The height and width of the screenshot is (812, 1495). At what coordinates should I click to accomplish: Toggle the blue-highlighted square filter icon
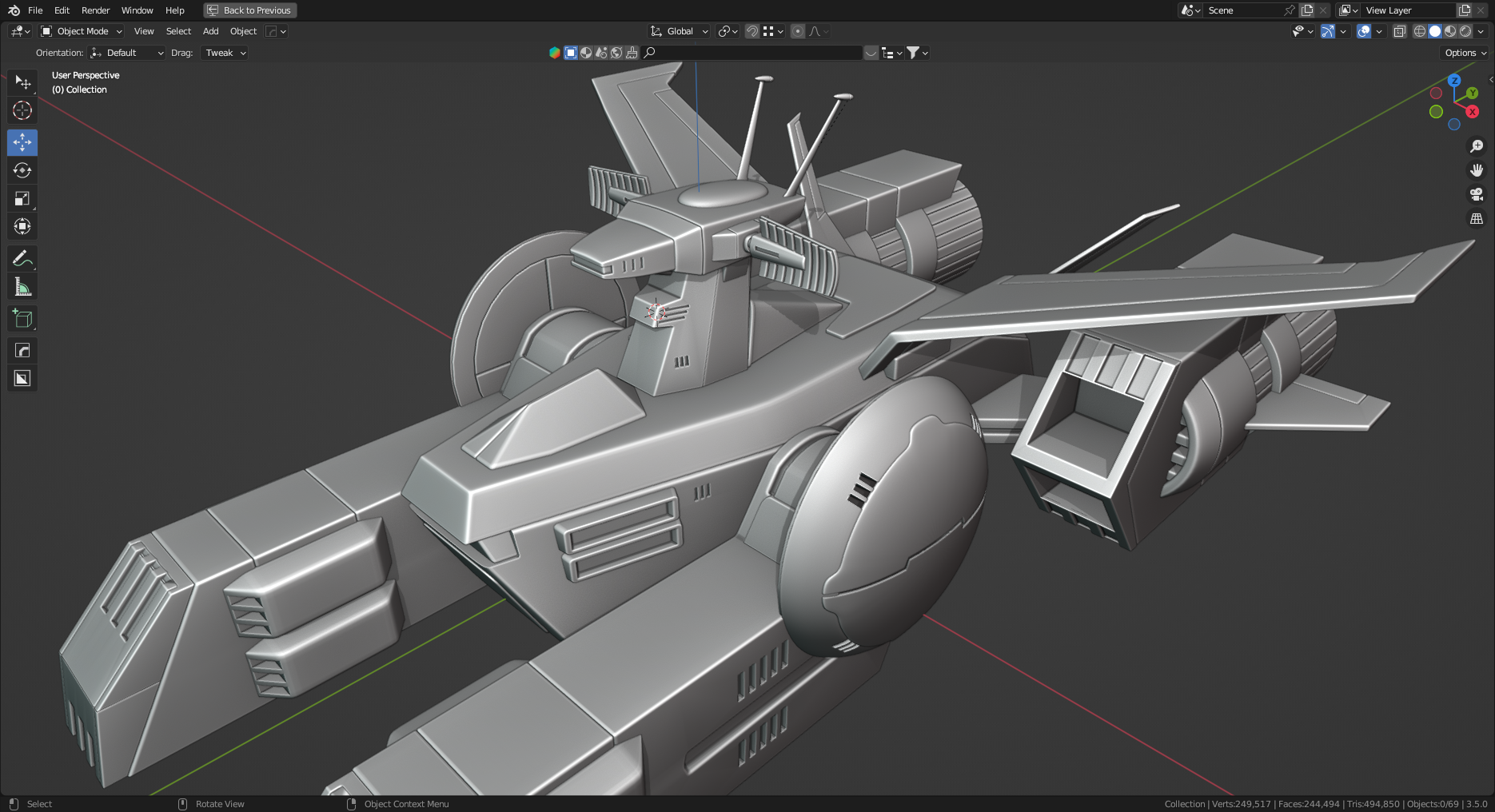[571, 53]
